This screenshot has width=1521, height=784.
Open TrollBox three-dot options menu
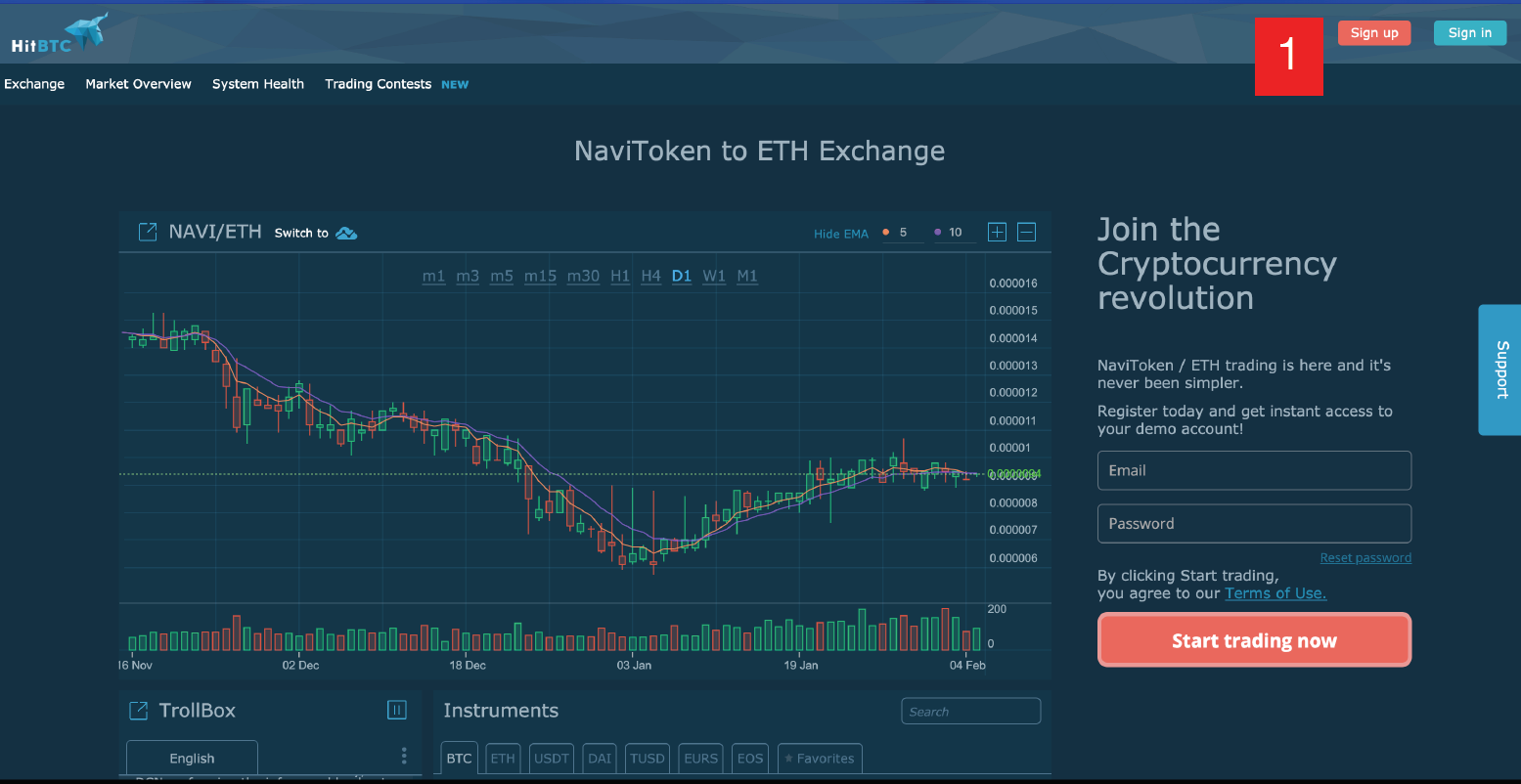point(404,756)
